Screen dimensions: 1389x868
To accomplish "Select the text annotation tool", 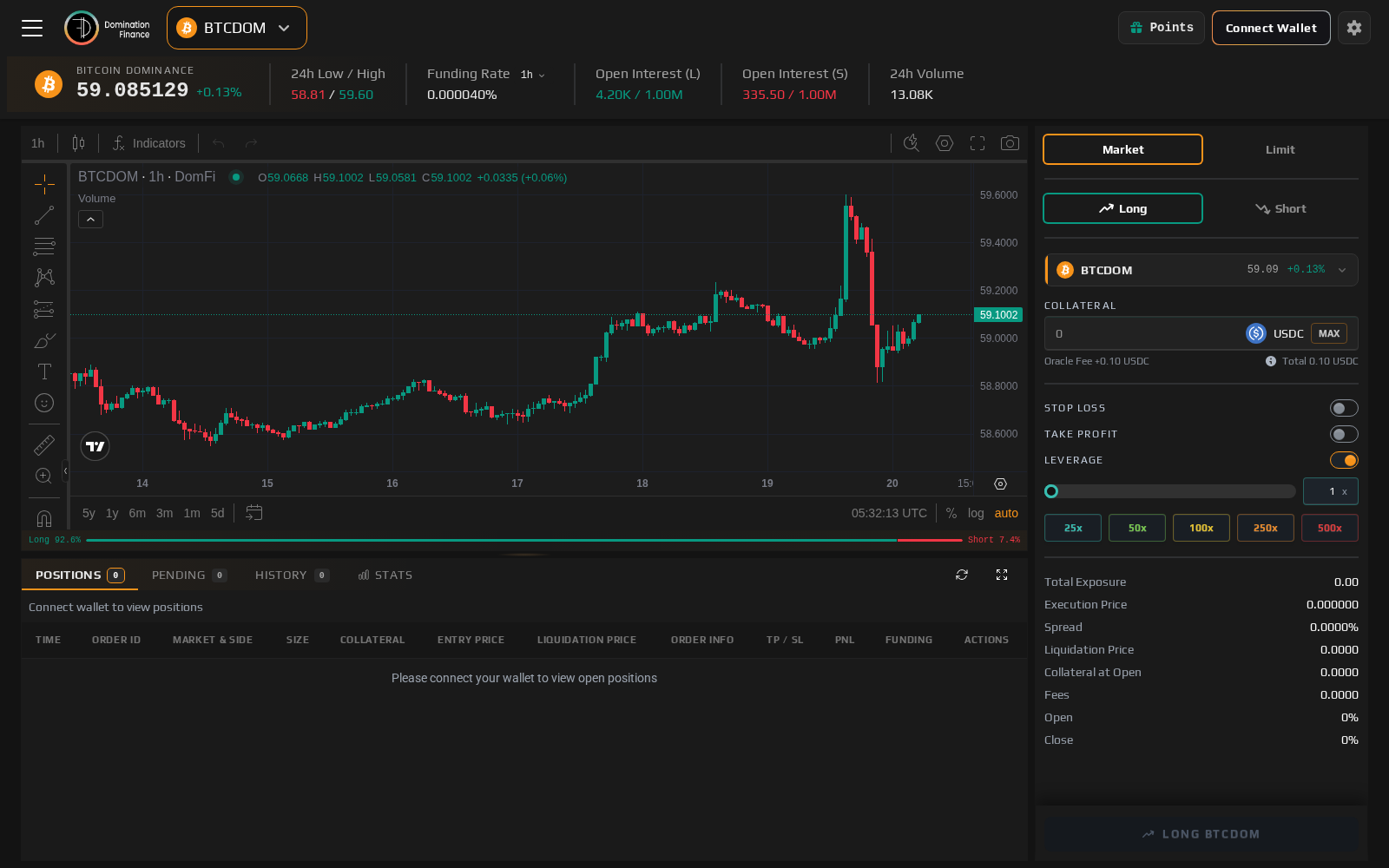I will pos(44,372).
